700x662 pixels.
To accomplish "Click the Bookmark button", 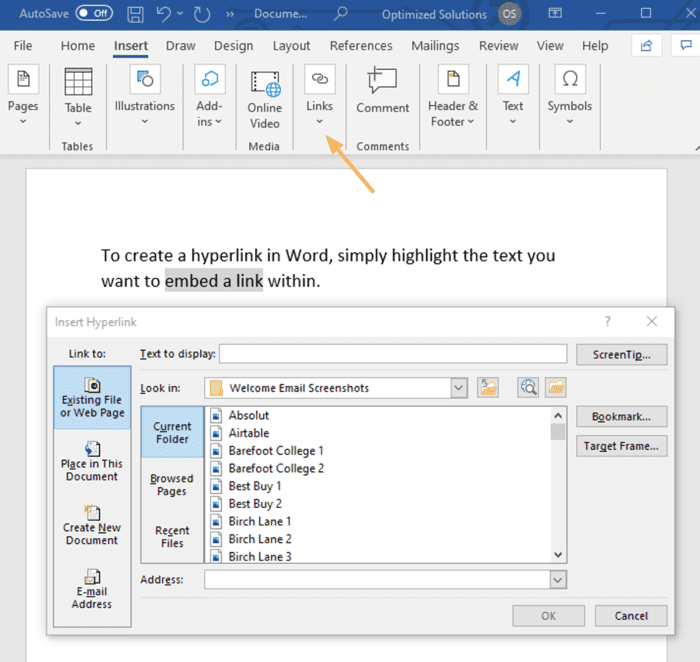I will (x=622, y=416).
